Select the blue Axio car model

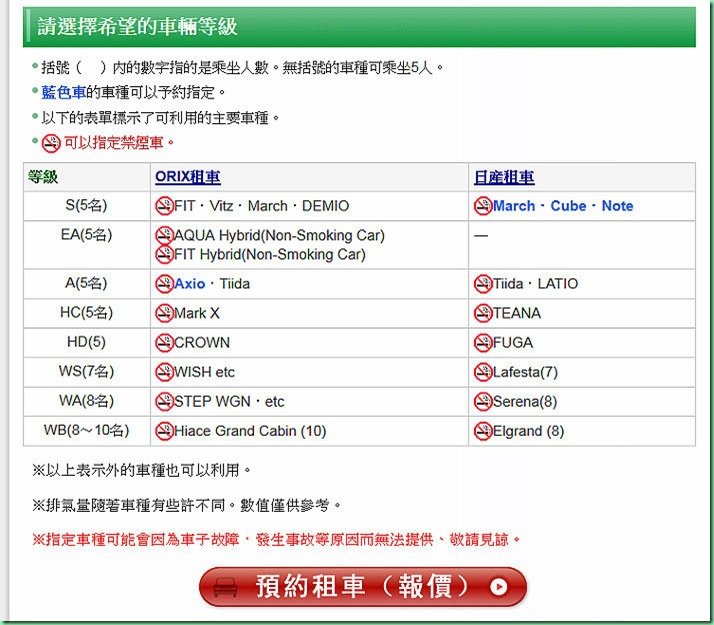pyautogui.click(x=189, y=284)
